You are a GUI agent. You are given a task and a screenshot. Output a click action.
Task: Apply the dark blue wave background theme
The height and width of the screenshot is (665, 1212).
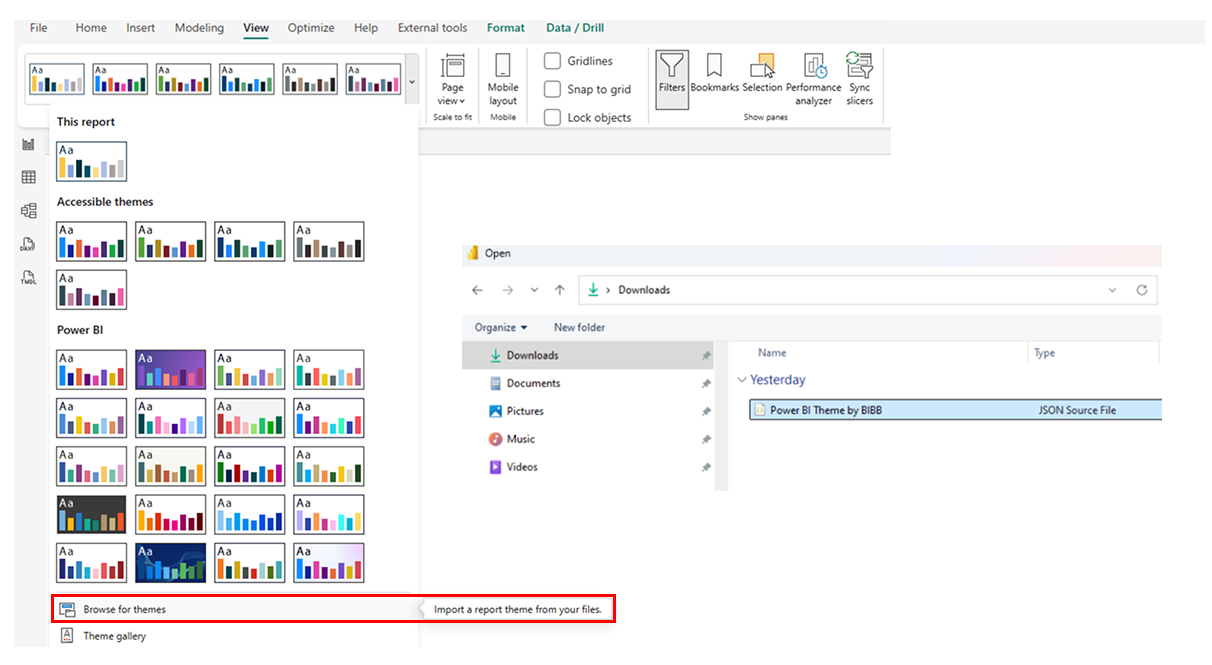[x=171, y=562]
